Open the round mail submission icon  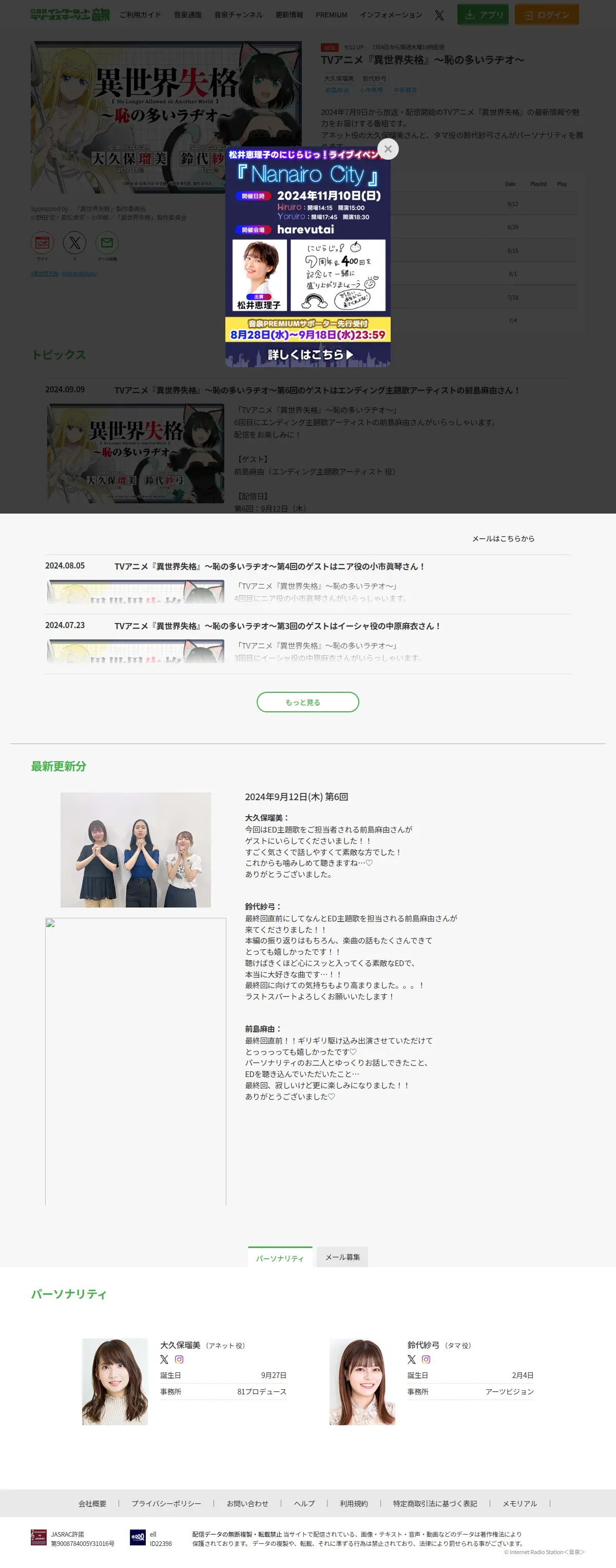click(107, 243)
